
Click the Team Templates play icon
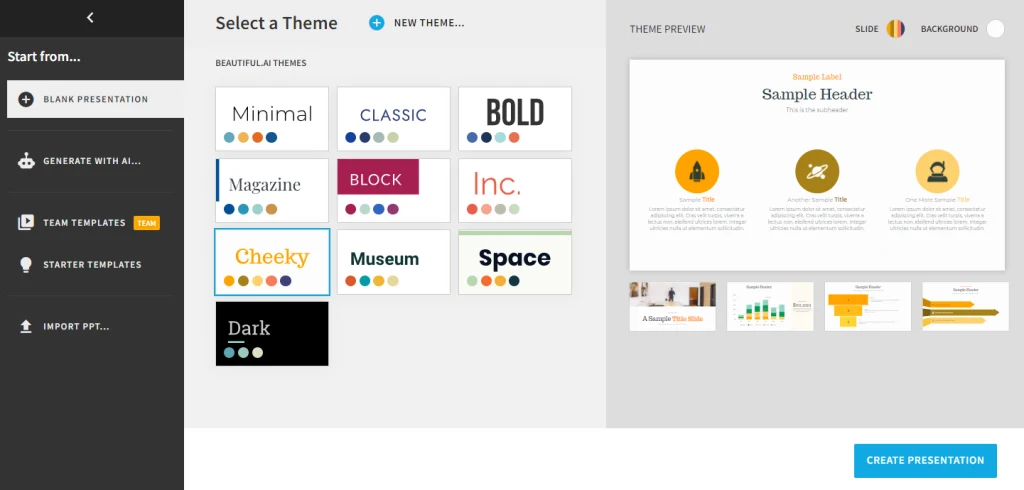[25, 223]
